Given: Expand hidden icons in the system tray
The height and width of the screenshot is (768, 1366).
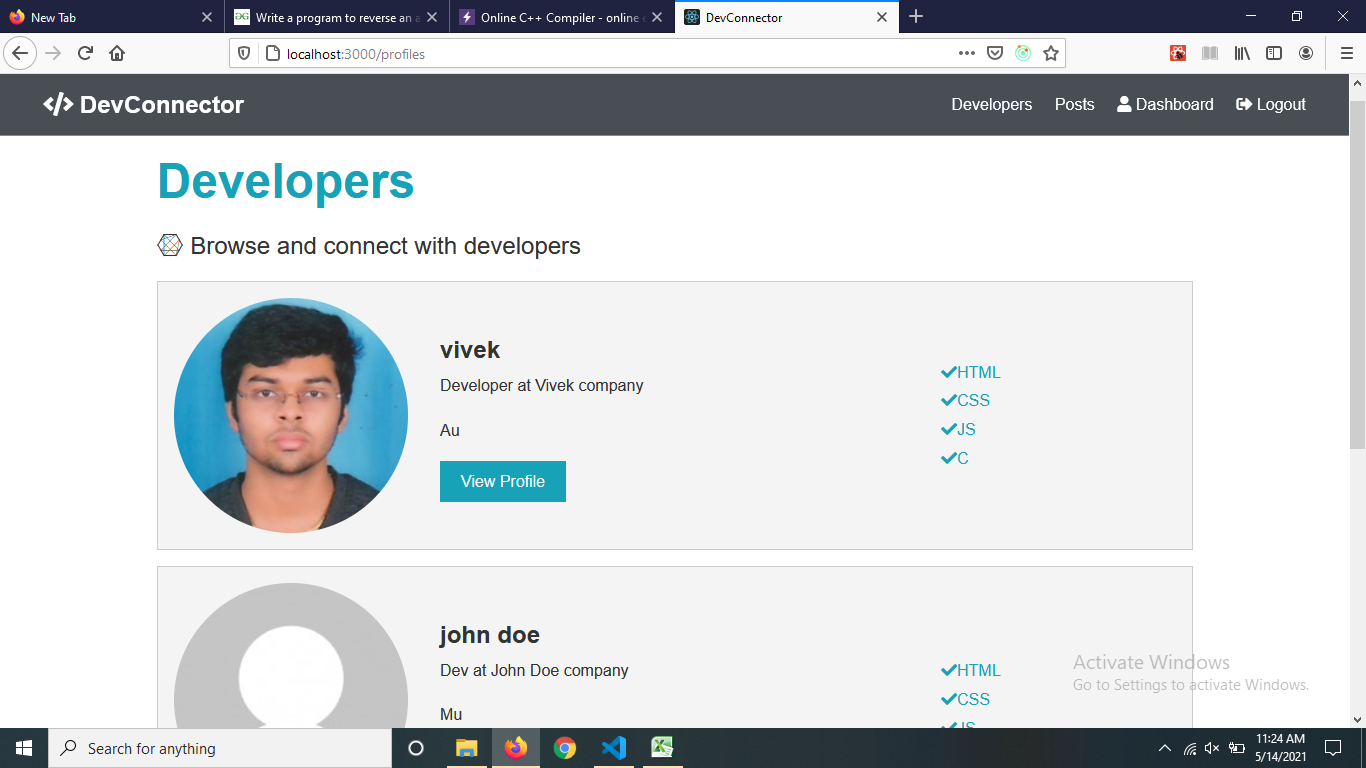Looking at the screenshot, I should [1163, 747].
